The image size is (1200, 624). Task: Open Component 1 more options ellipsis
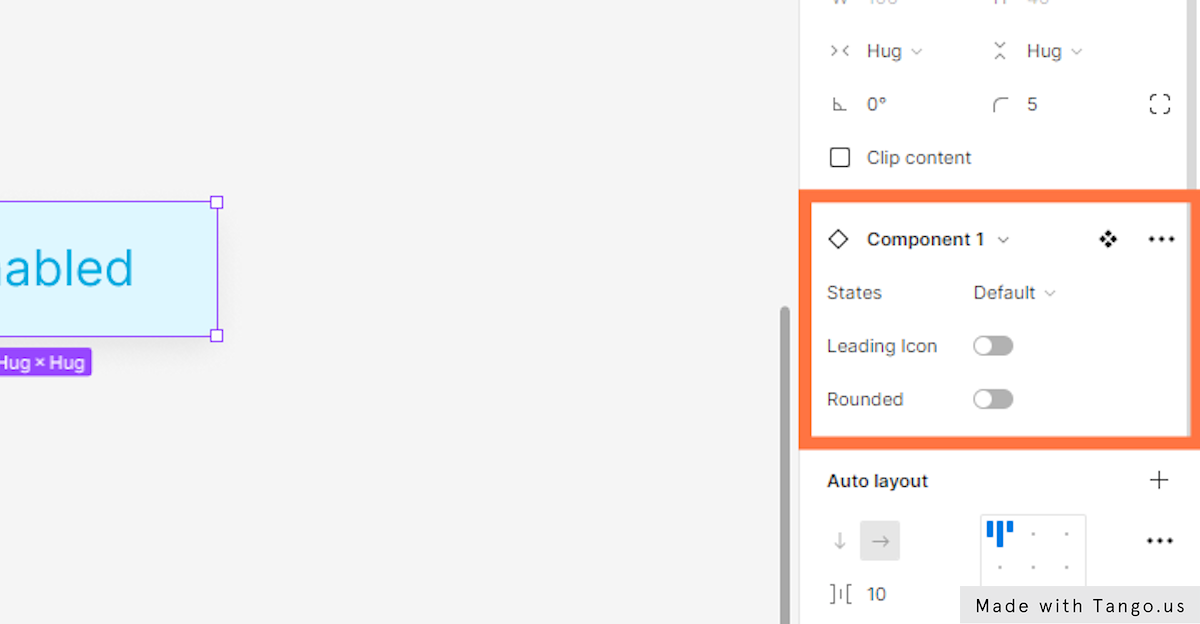tap(1161, 239)
